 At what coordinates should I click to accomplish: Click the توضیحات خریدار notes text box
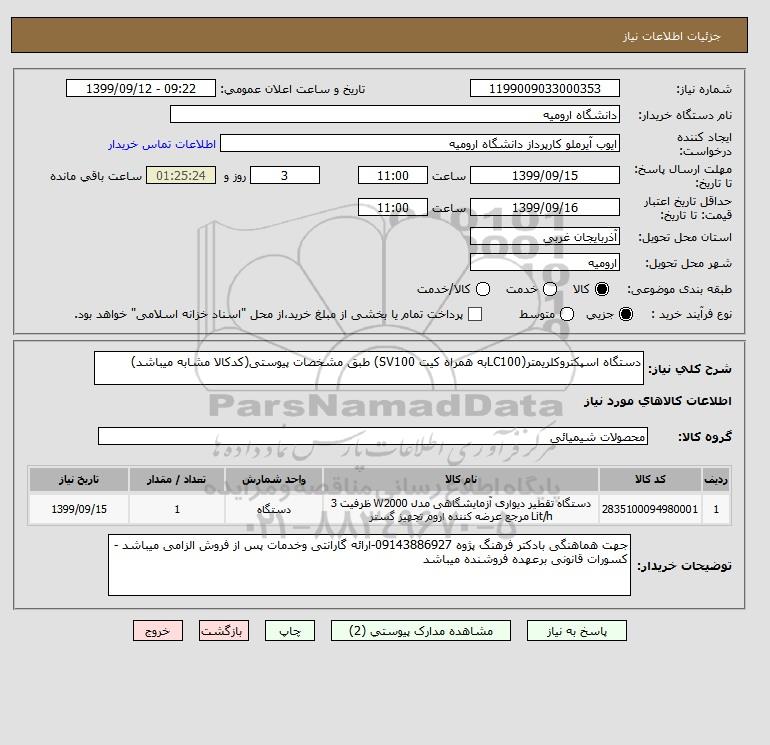coord(369,565)
